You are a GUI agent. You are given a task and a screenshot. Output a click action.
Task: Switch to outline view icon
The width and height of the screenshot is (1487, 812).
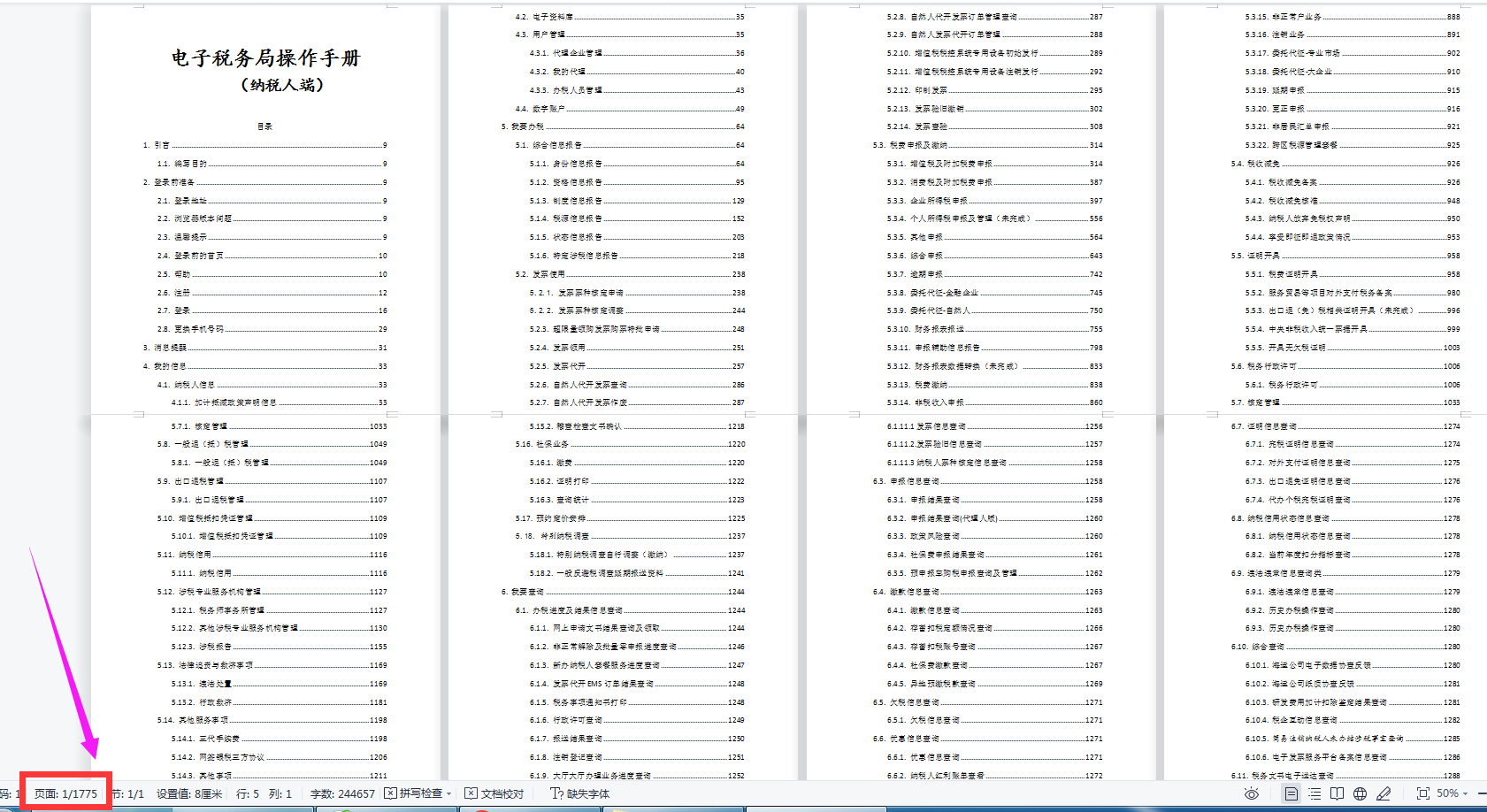(1315, 793)
